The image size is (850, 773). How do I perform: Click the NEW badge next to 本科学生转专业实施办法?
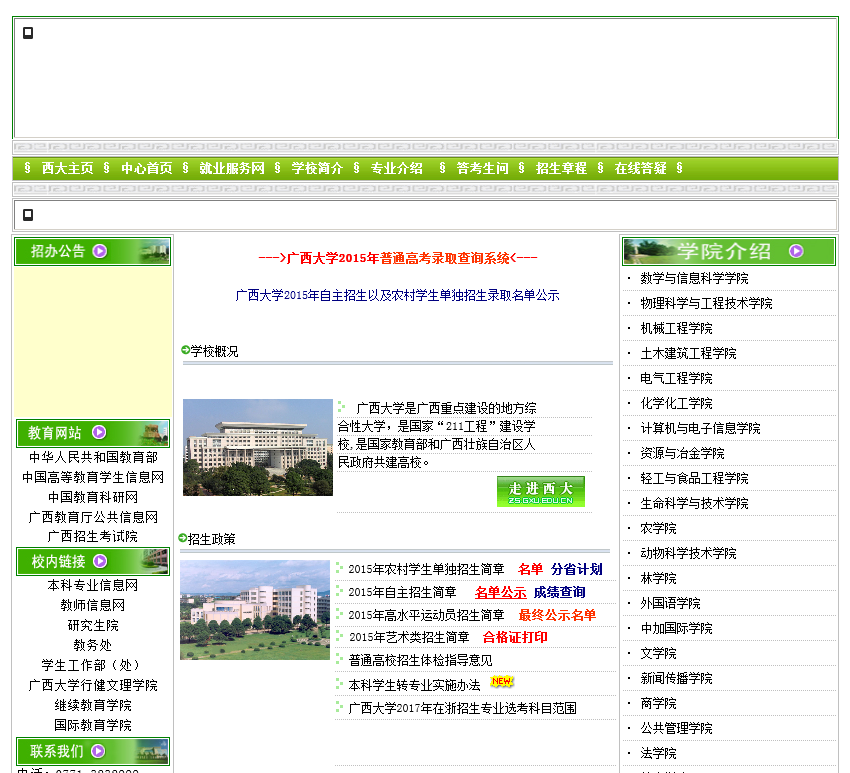pos(502,681)
